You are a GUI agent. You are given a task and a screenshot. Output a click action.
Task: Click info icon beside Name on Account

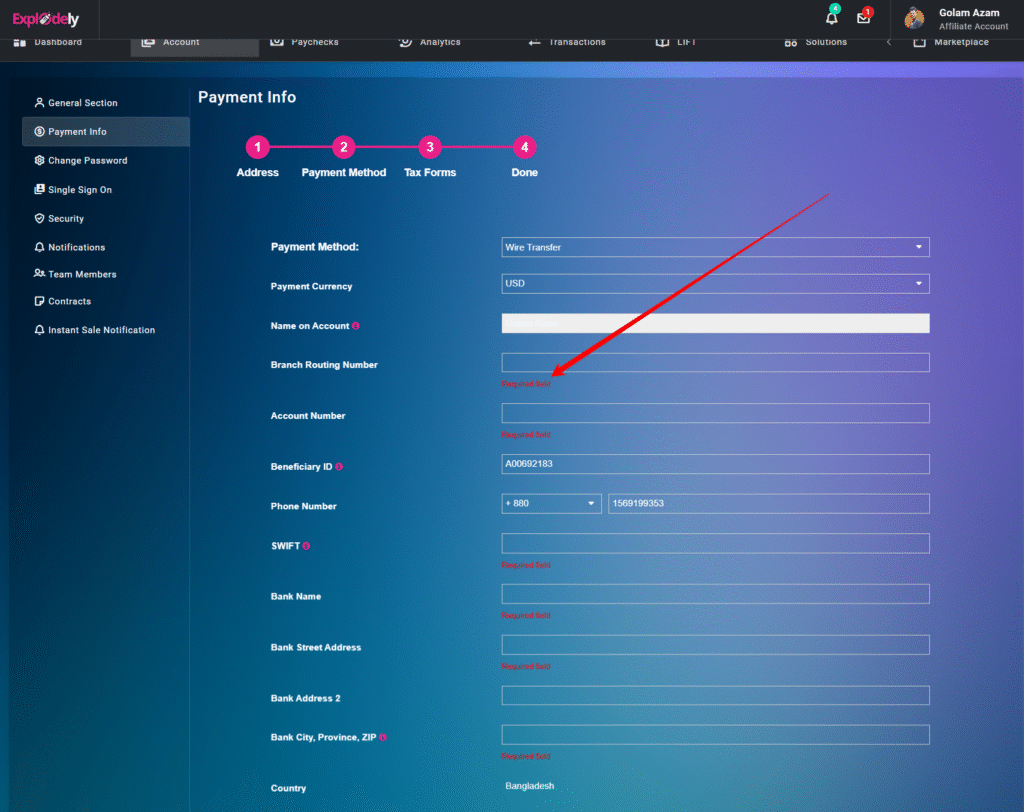pos(356,326)
